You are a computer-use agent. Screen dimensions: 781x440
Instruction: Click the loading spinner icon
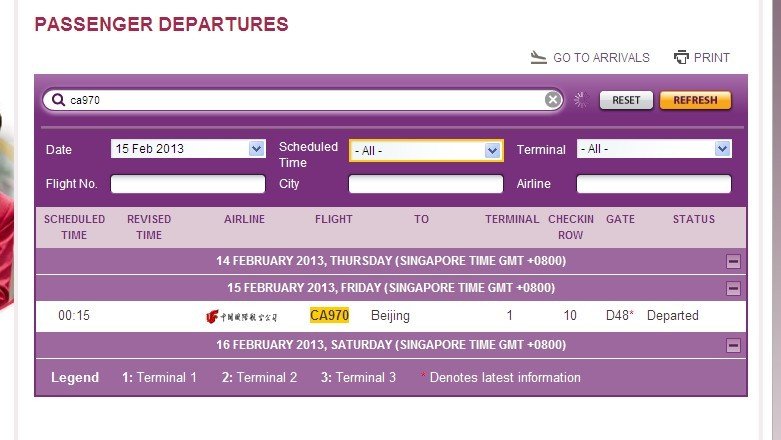579,100
